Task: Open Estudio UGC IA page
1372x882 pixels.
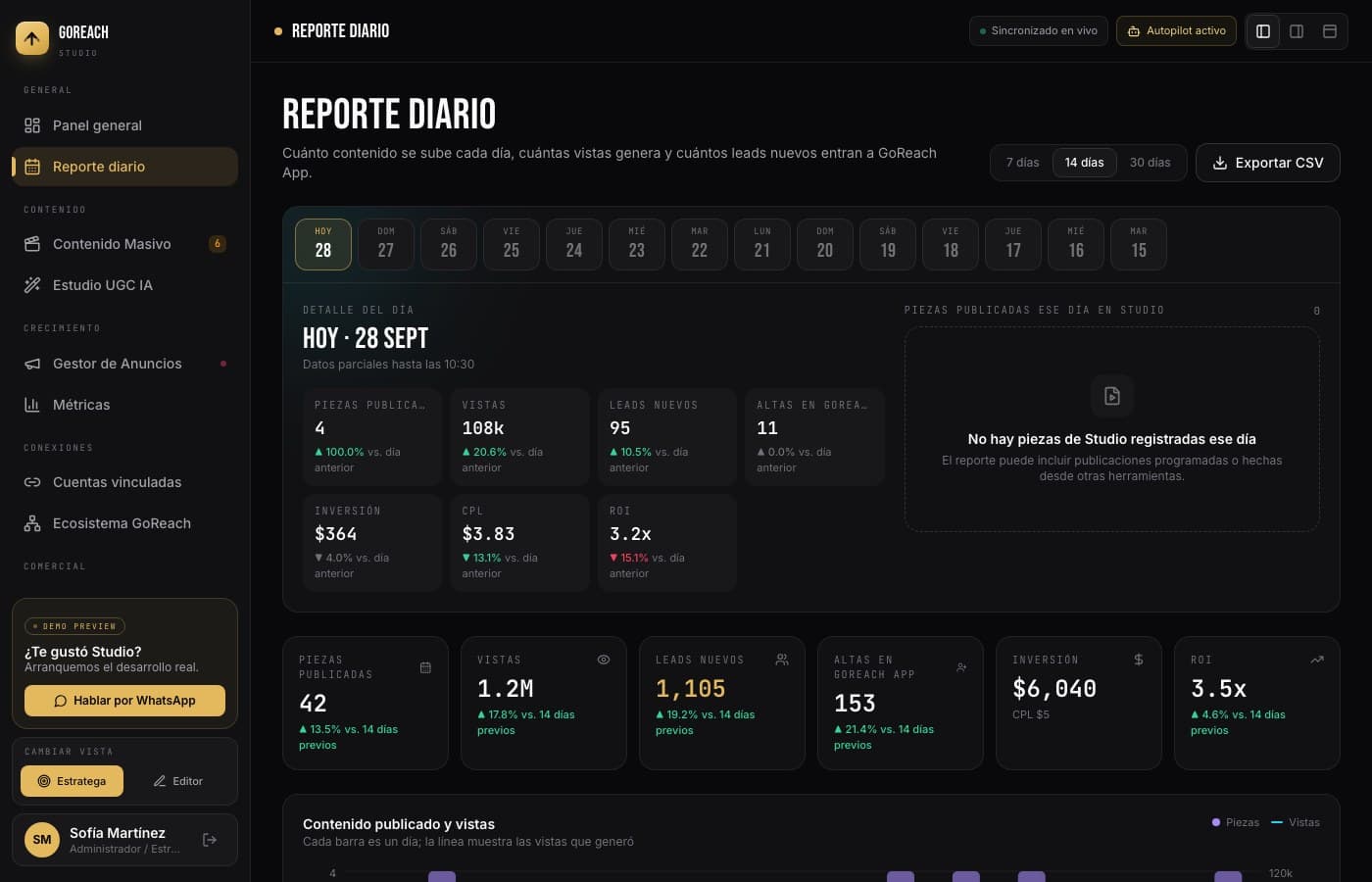Action: (x=124, y=285)
